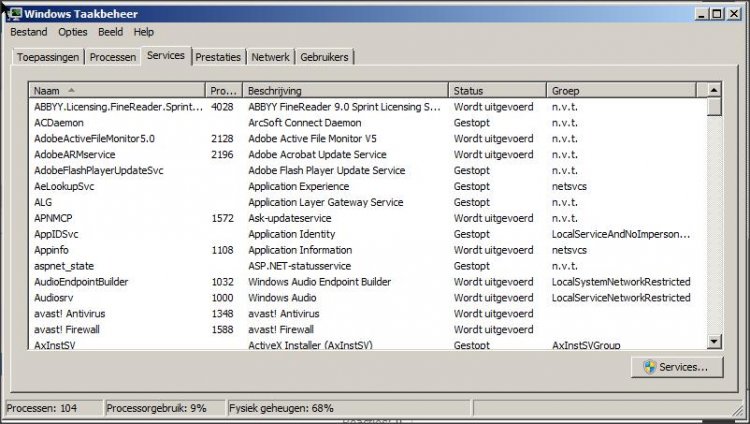
Task: Sort services by the Naam column header
Action: (117, 90)
